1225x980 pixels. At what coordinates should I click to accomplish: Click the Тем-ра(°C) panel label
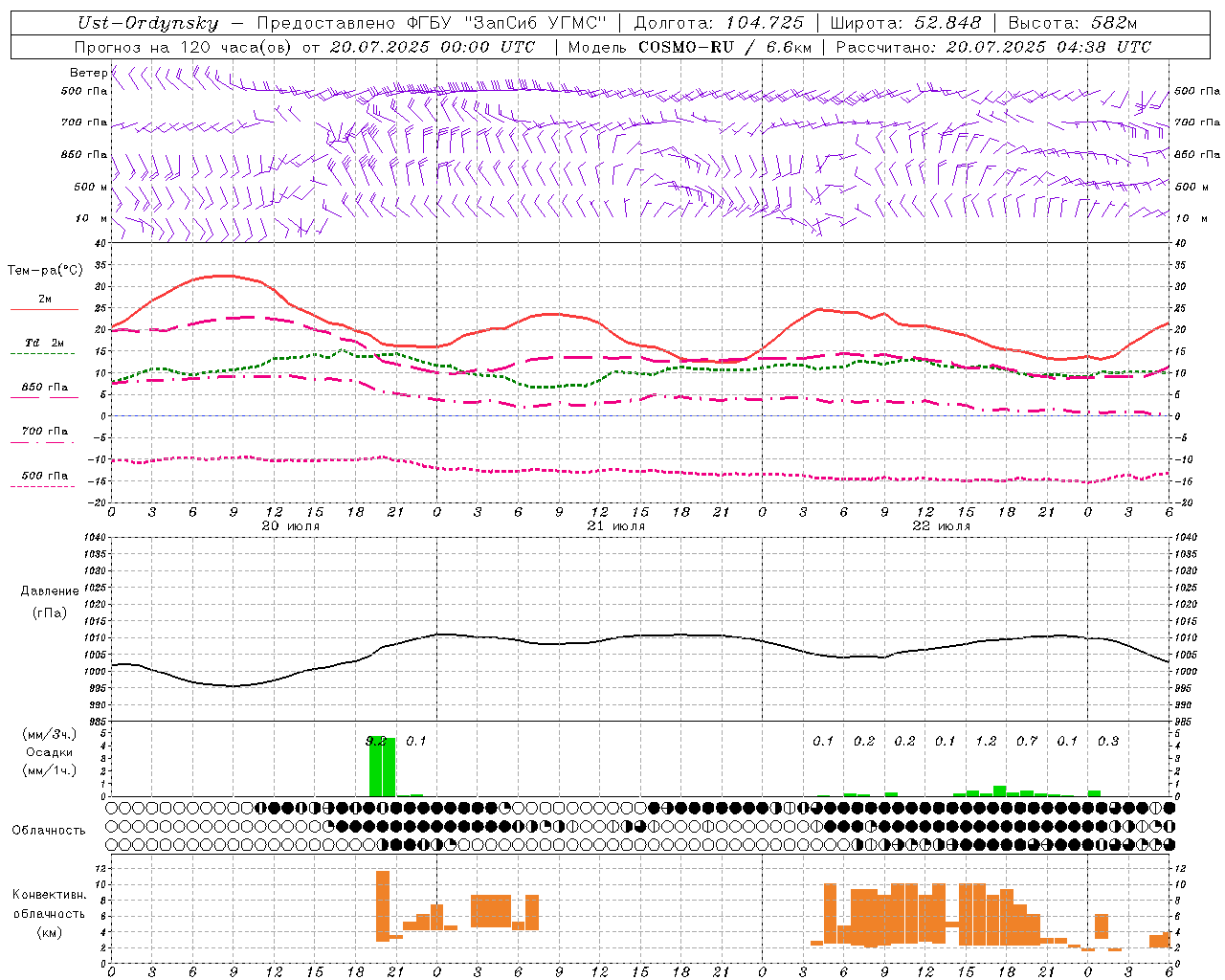(45, 270)
